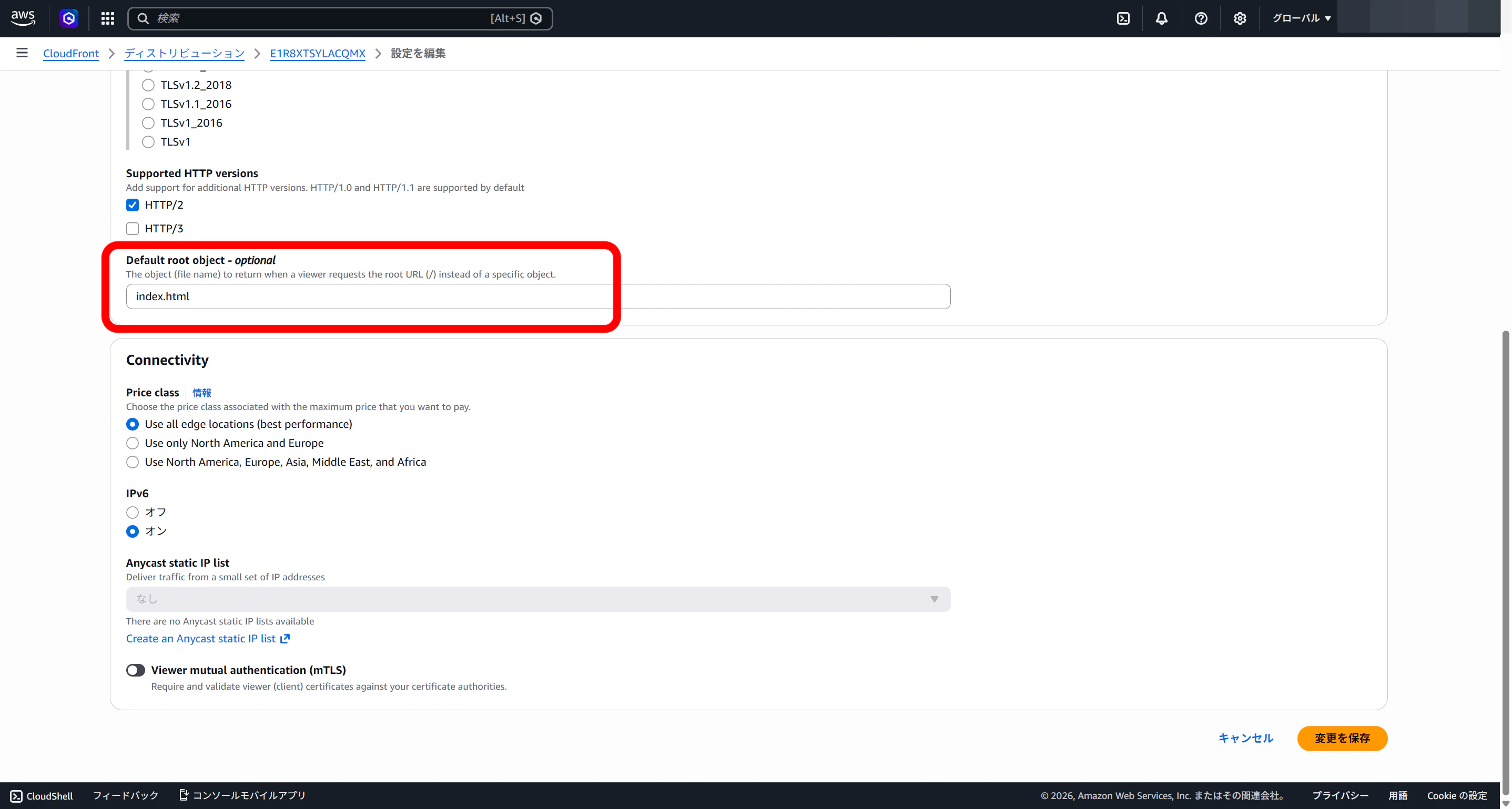Click 'There are no Anycast static IP lists available'
The image size is (1512, 809).
[220, 621]
